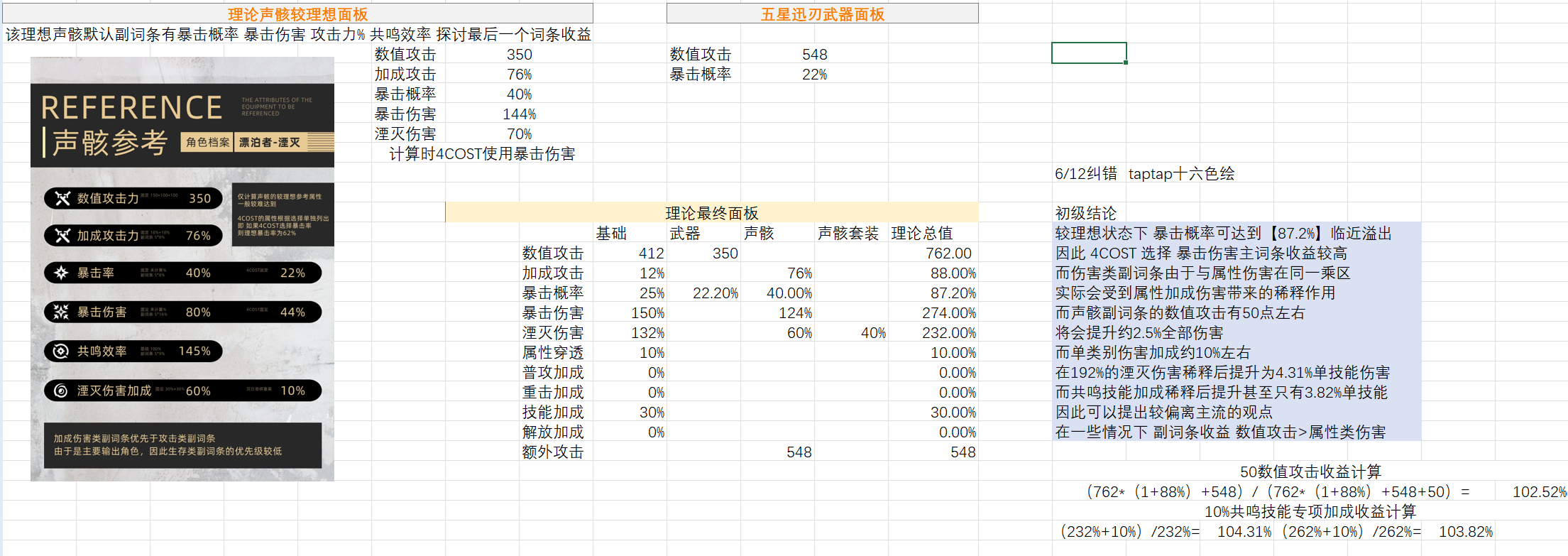Click the conclusion line mentioning '【87.2%】'
This screenshot has width=1568, height=556.
click(1224, 234)
